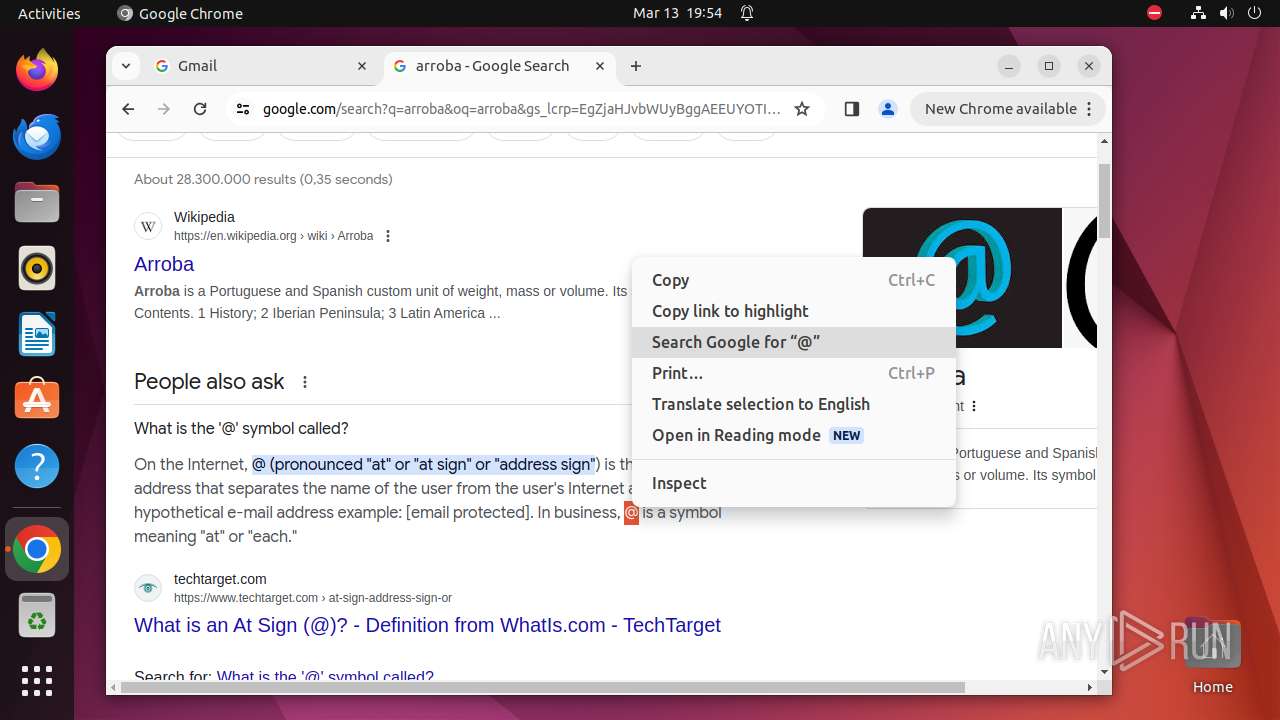Open more options next to Wikipedia result
The height and width of the screenshot is (720, 1280).
pos(388,236)
